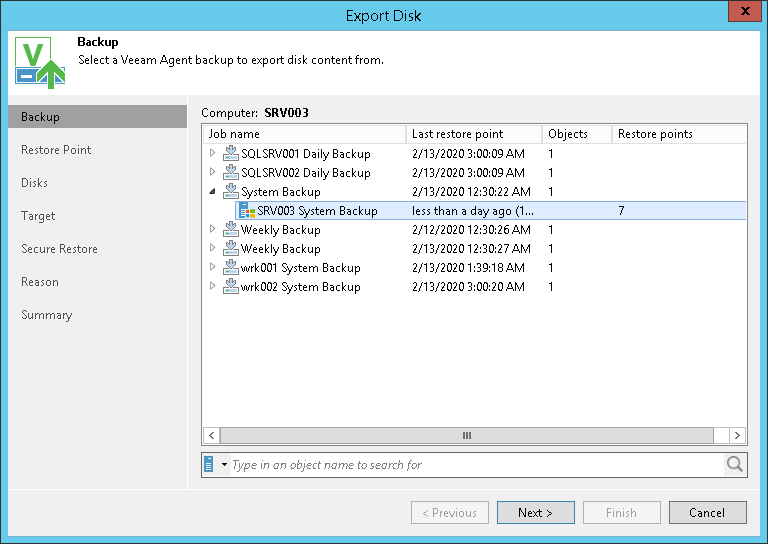The width and height of the screenshot is (768, 544).
Task: Click the Finish button
Action: 622,513
